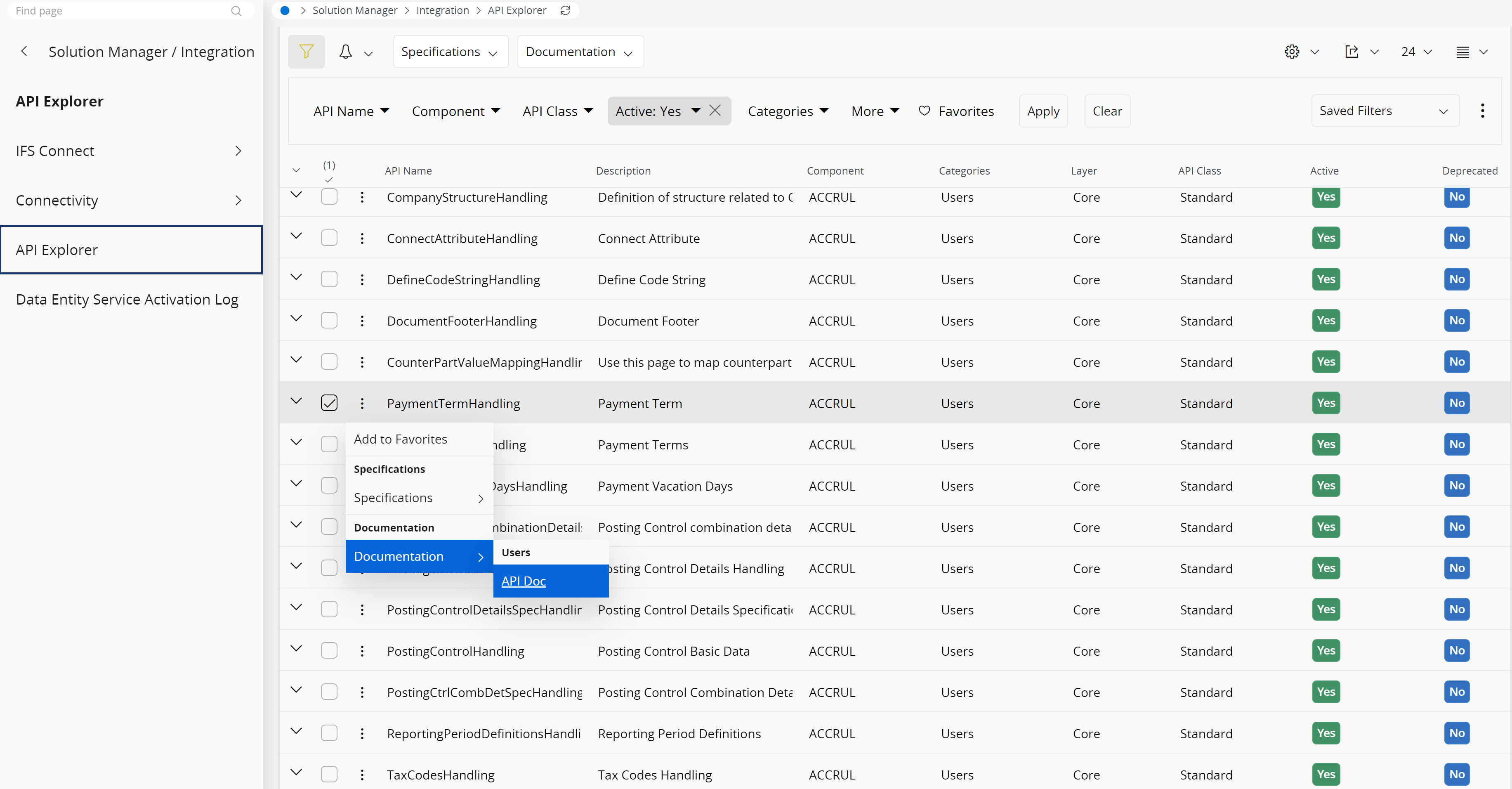The height and width of the screenshot is (789, 1512).
Task: Remove the Active: Yes filter
Action: point(715,110)
